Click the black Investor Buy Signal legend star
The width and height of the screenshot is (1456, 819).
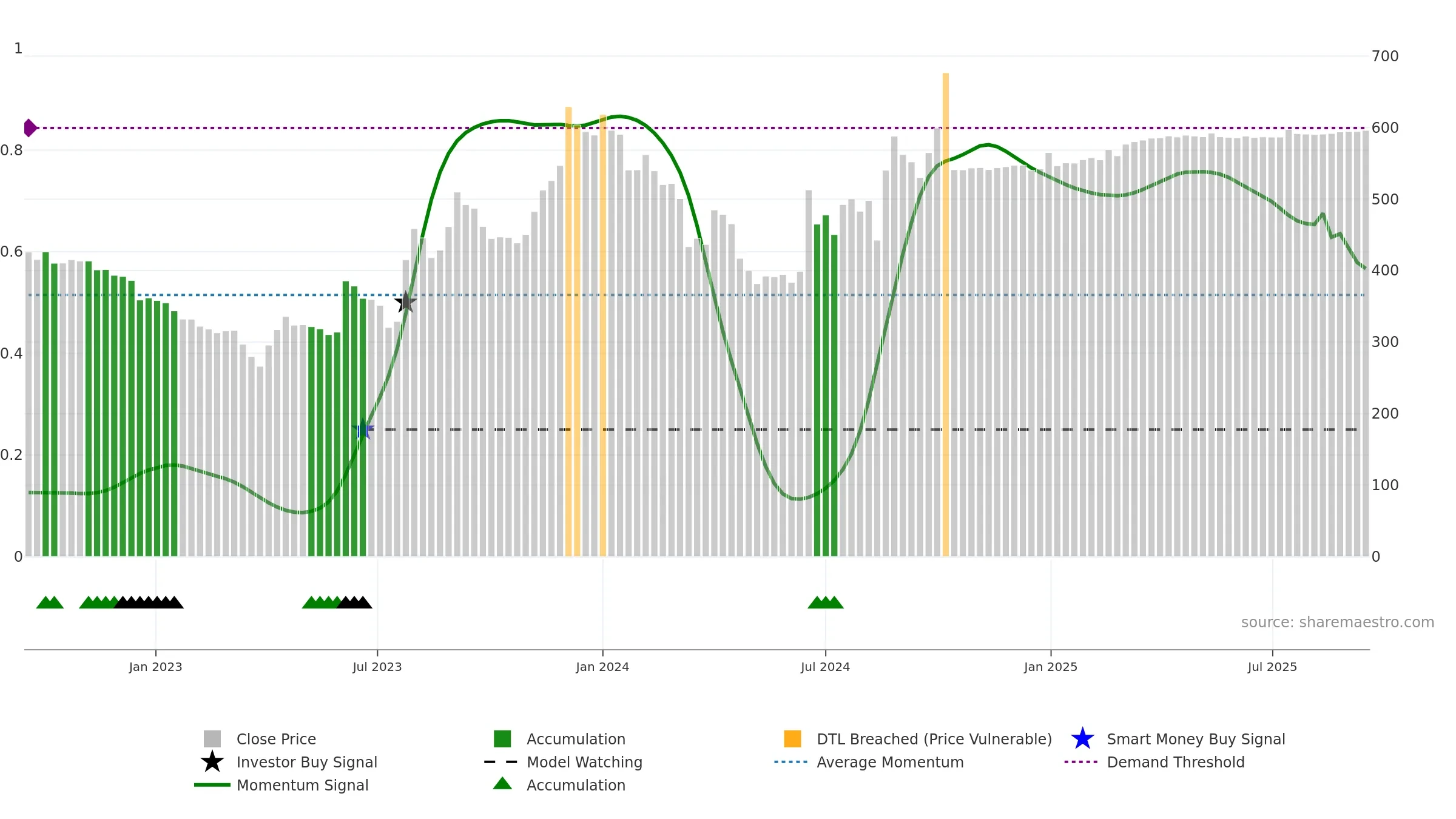212,762
